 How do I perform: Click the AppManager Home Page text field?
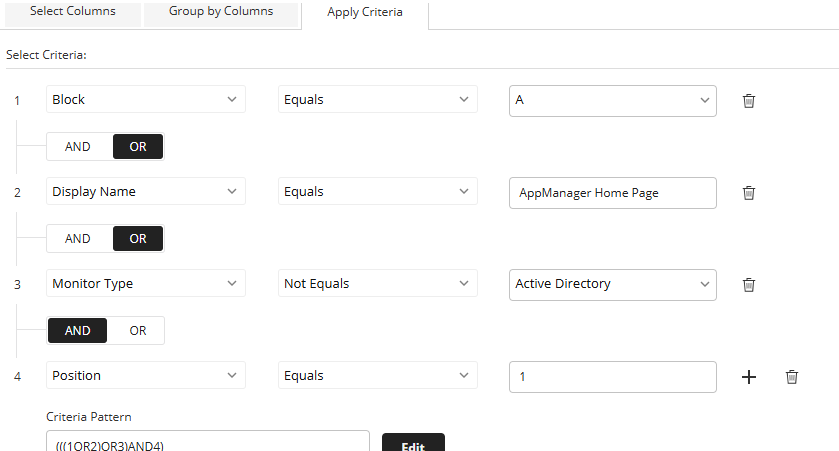[x=613, y=192]
